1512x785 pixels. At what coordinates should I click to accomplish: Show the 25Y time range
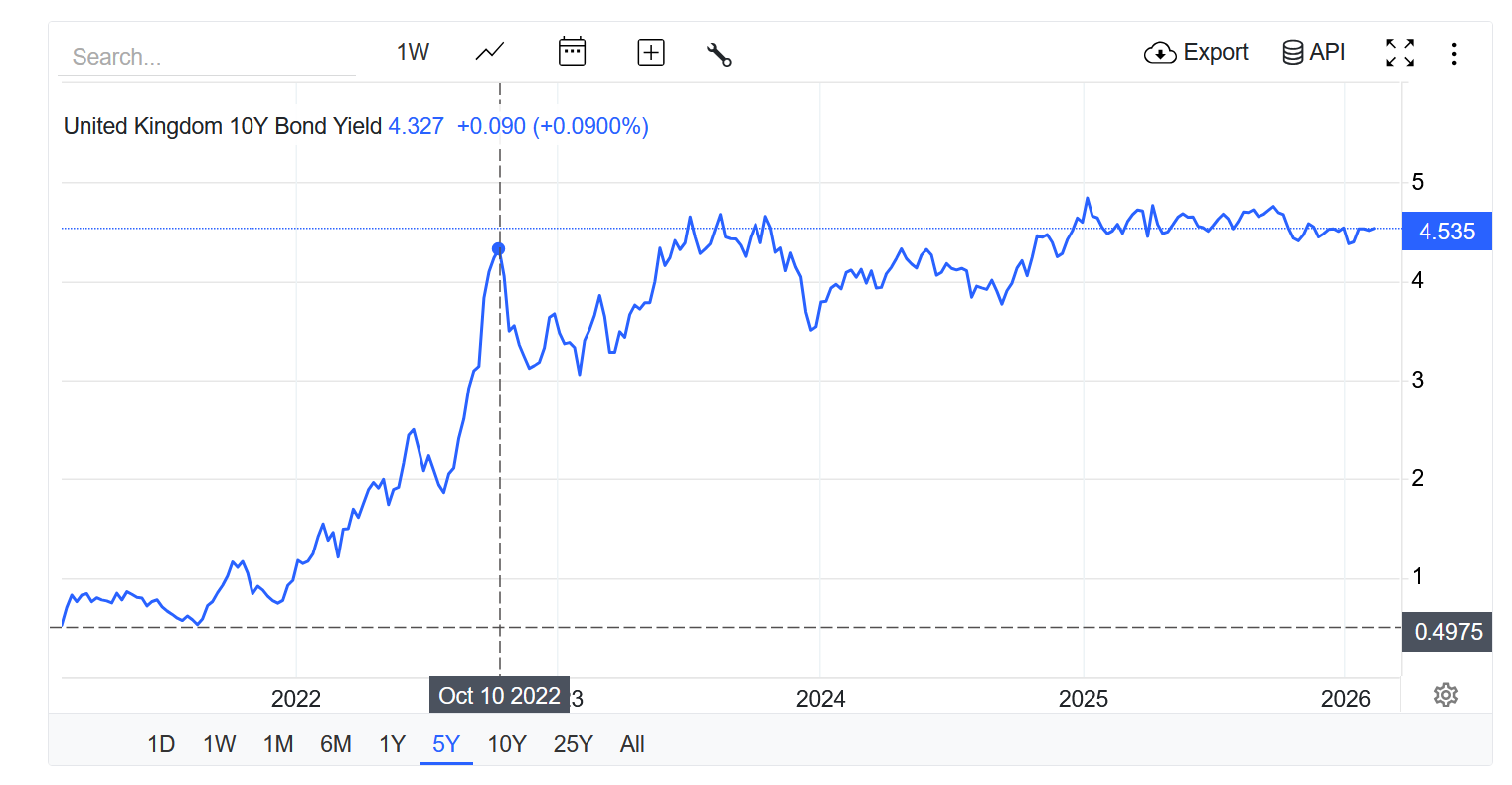point(573,744)
